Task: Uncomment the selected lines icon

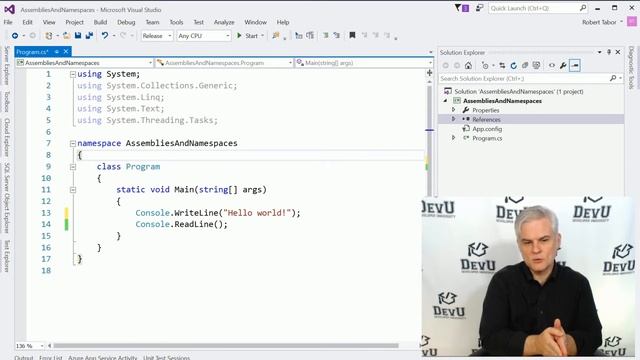Action: point(336,36)
